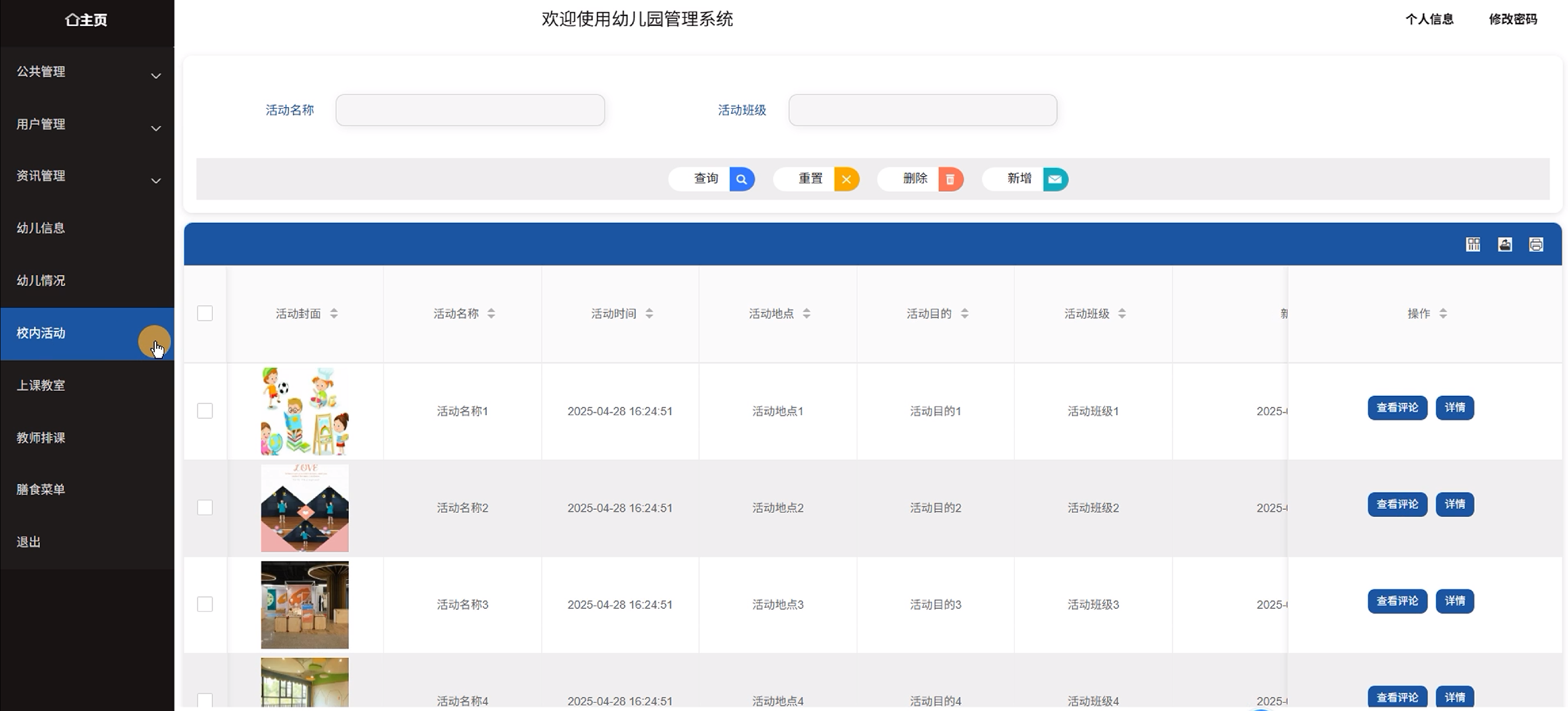Click 查看评论 button for 活动名称2
1568x711 pixels.
pos(1397,505)
